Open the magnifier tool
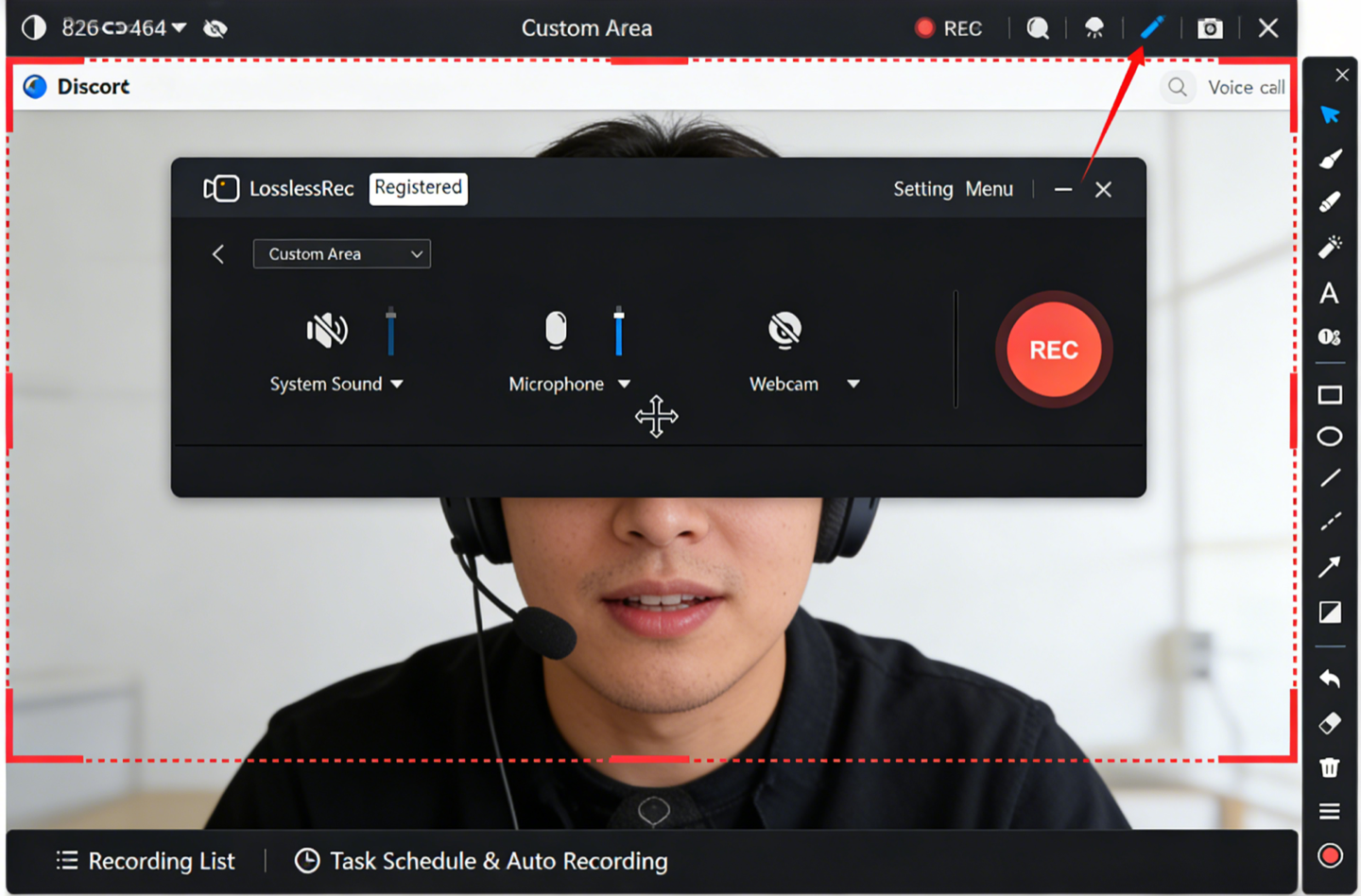 point(1038,27)
